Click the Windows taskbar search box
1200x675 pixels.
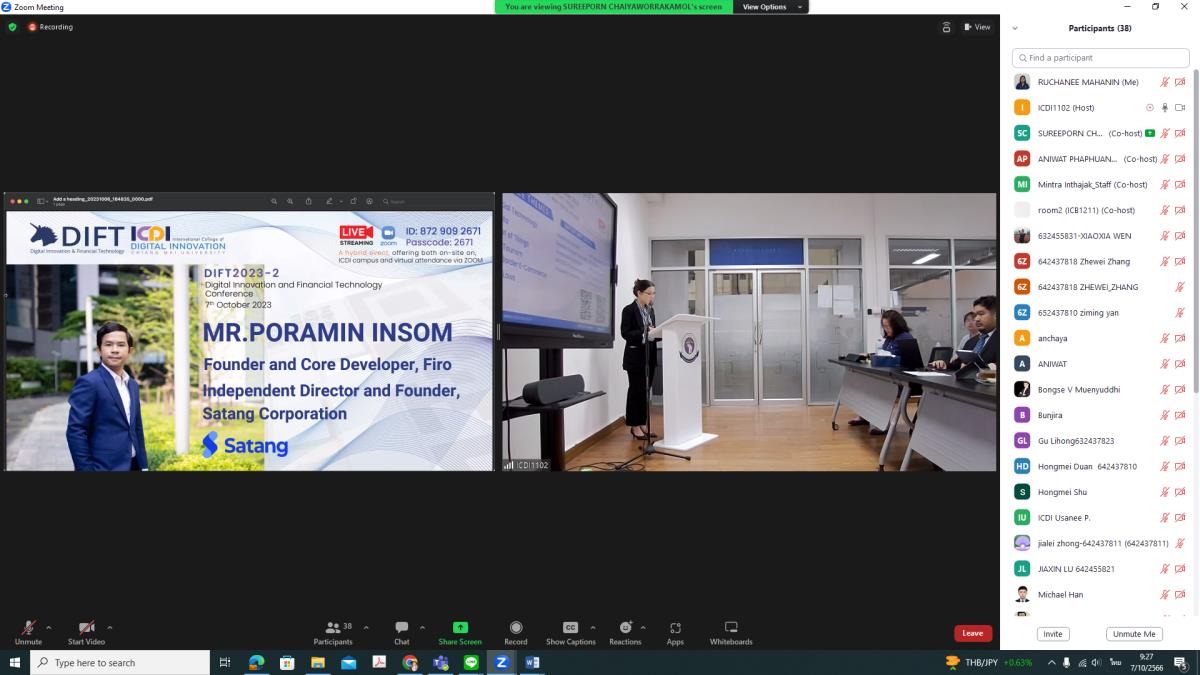coord(120,662)
